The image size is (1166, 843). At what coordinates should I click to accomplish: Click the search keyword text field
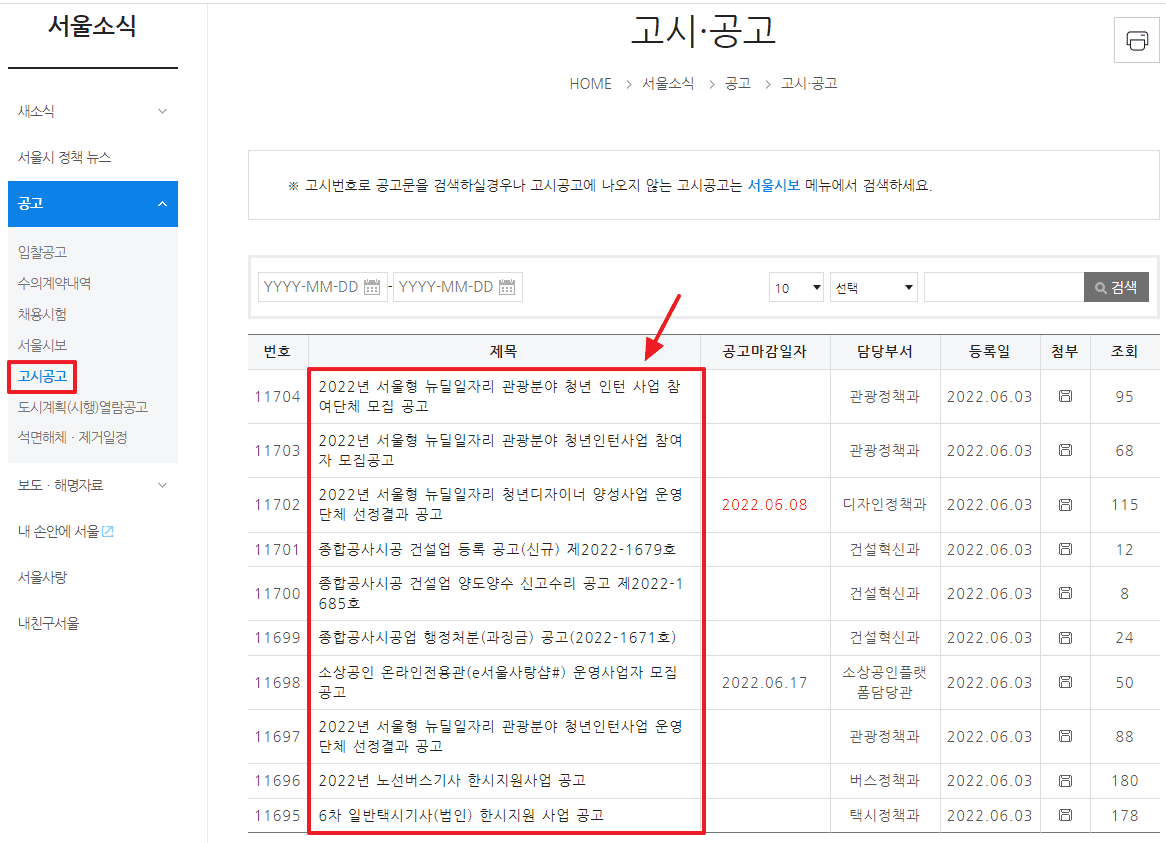[1004, 287]
